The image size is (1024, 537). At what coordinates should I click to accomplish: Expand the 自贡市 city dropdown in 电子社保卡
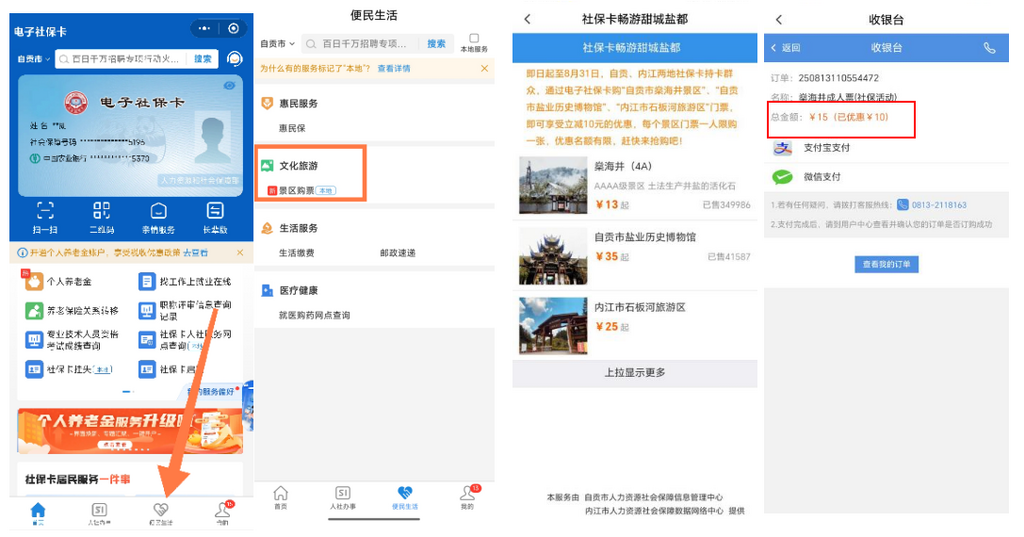click(x=33, y=59)
